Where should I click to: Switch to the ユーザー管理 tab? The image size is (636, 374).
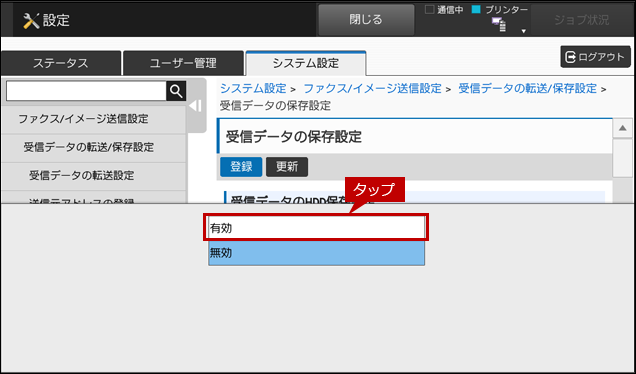(x=183, y=63)
